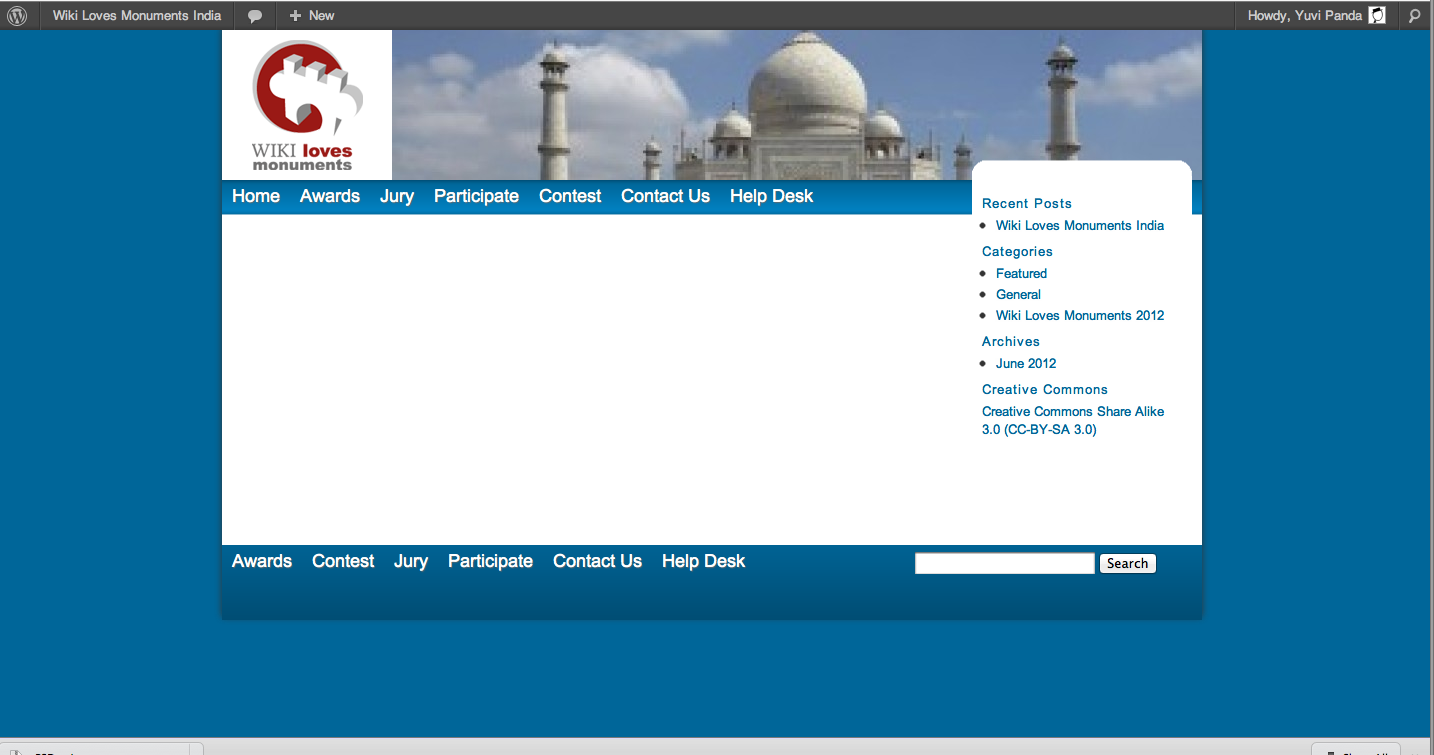Click the Search button in the footer

pyautogui.click(x=1127, y=563)
